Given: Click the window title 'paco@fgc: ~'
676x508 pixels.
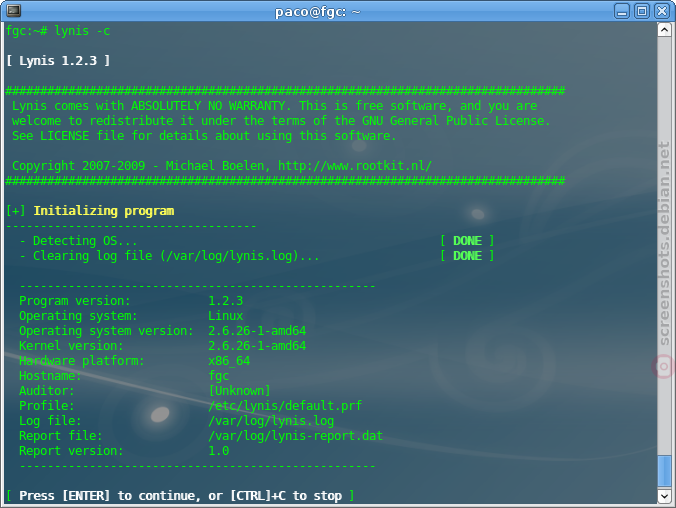Looking at the screenshot, I should [317, 11].
